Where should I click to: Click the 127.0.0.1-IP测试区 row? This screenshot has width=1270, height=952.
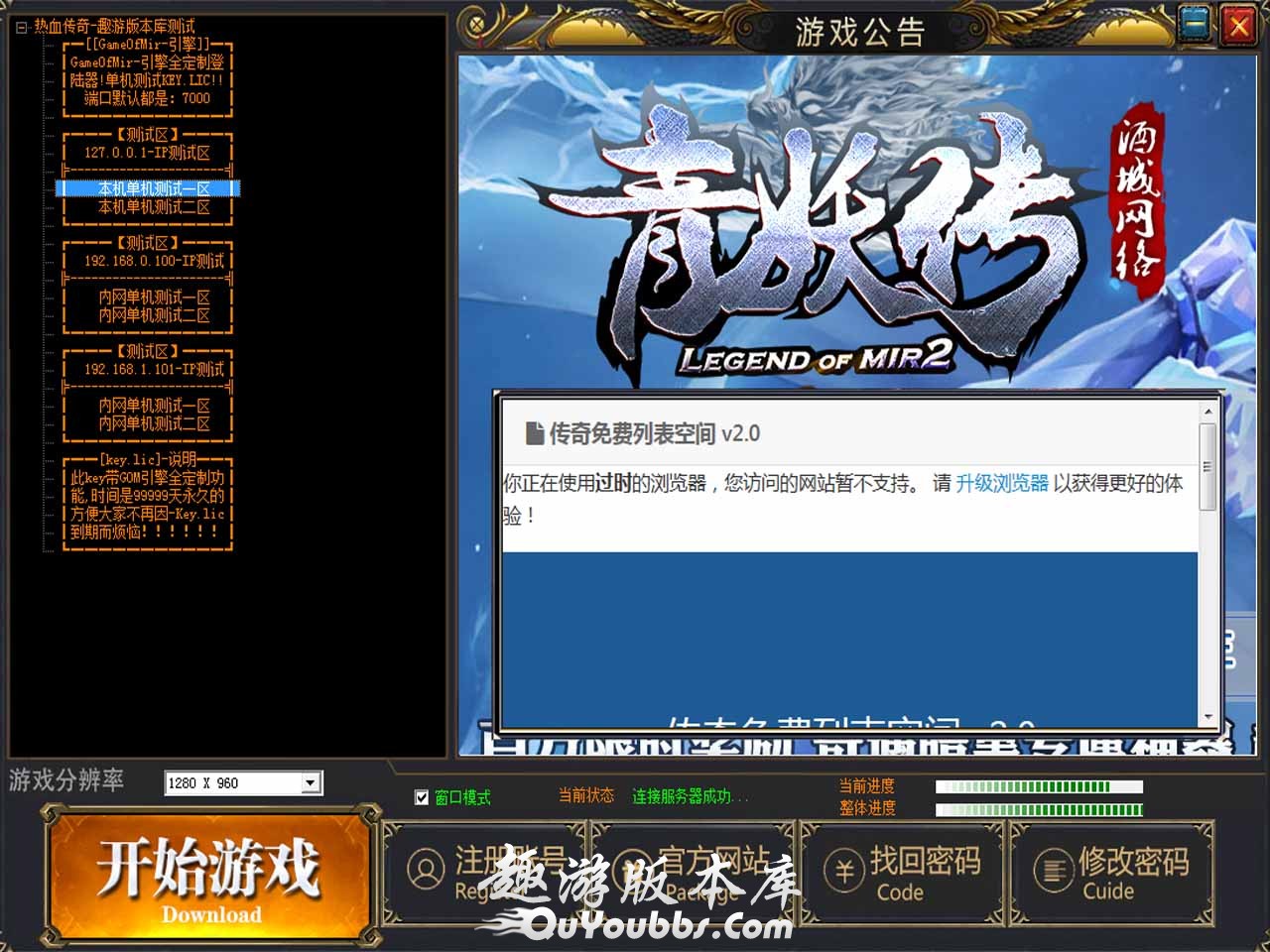[147, 153]
